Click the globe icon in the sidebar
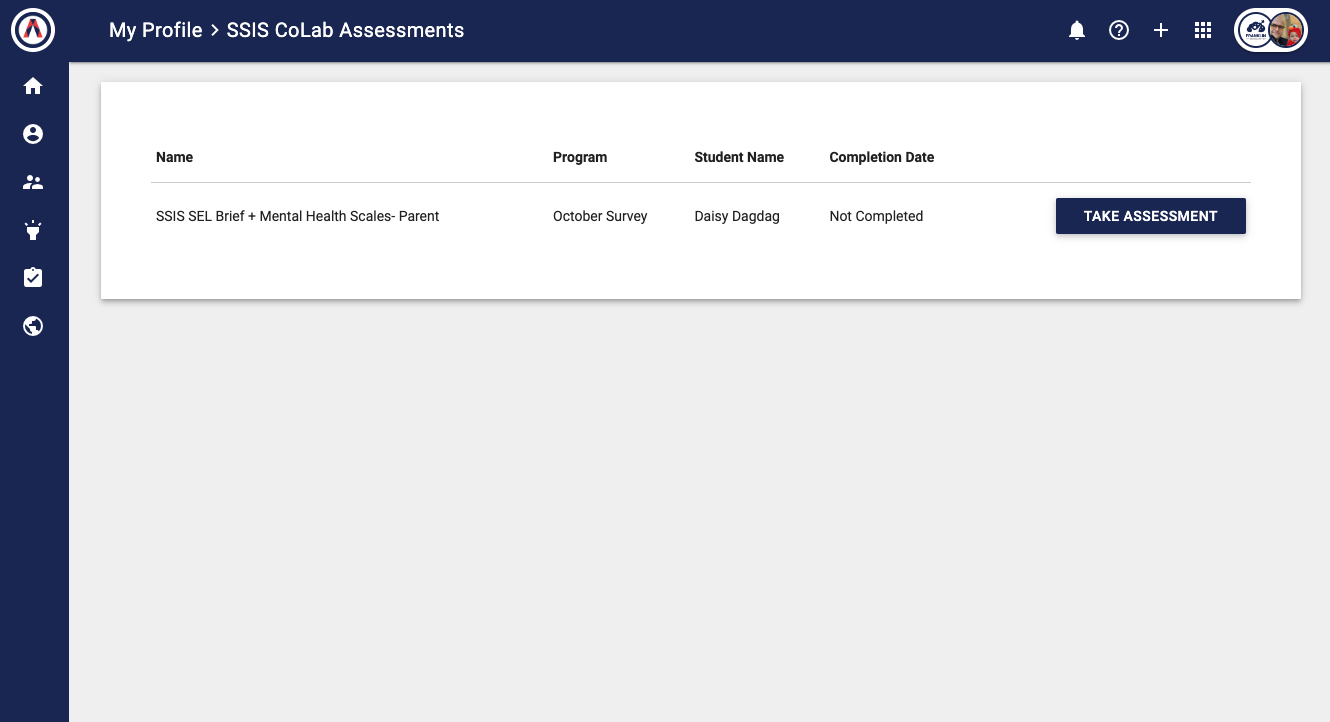Image resolution: width=1330 pixels, height=722 pixels. pos(33,326)
